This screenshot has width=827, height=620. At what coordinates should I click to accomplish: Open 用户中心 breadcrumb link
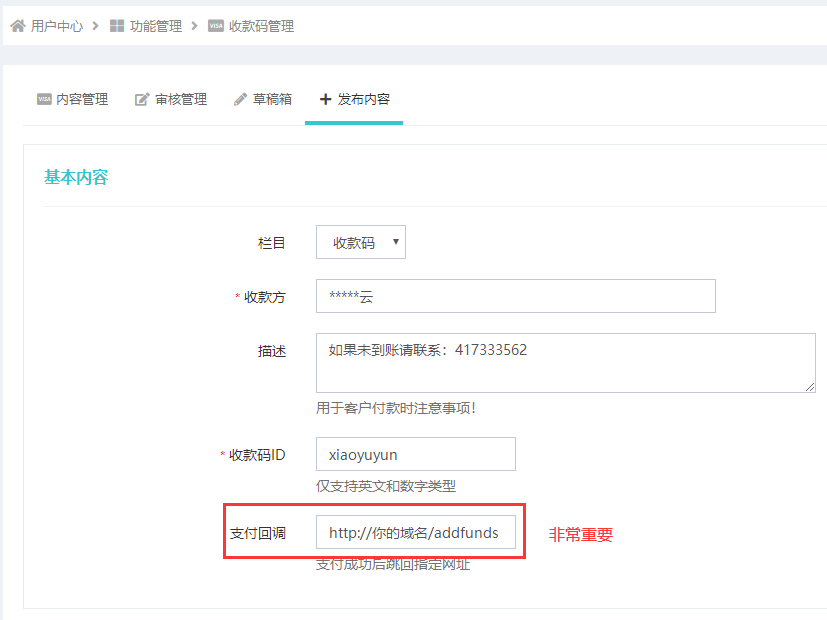57,26
